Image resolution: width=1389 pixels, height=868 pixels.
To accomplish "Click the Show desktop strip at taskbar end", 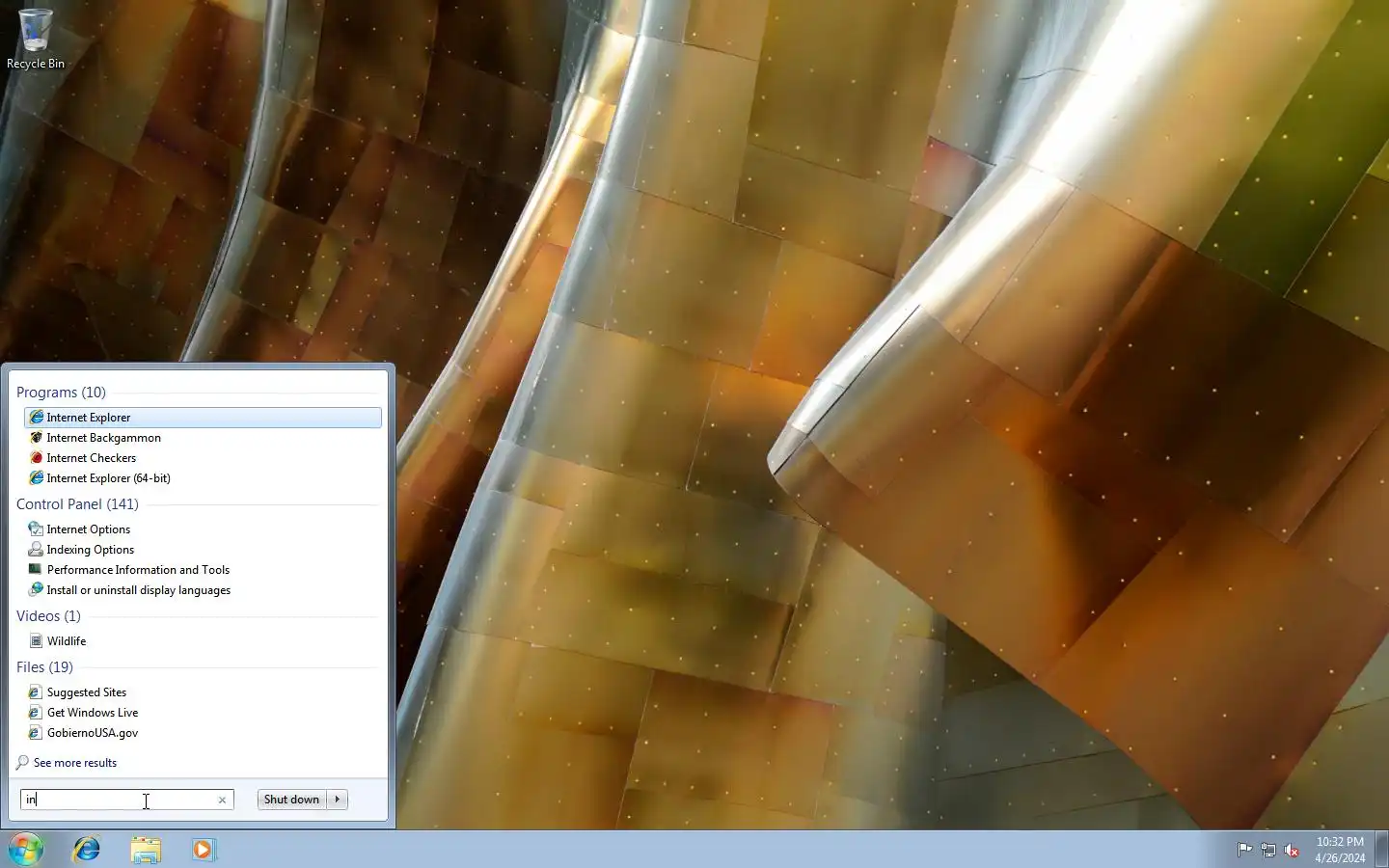I will [x=1381, y=850].
